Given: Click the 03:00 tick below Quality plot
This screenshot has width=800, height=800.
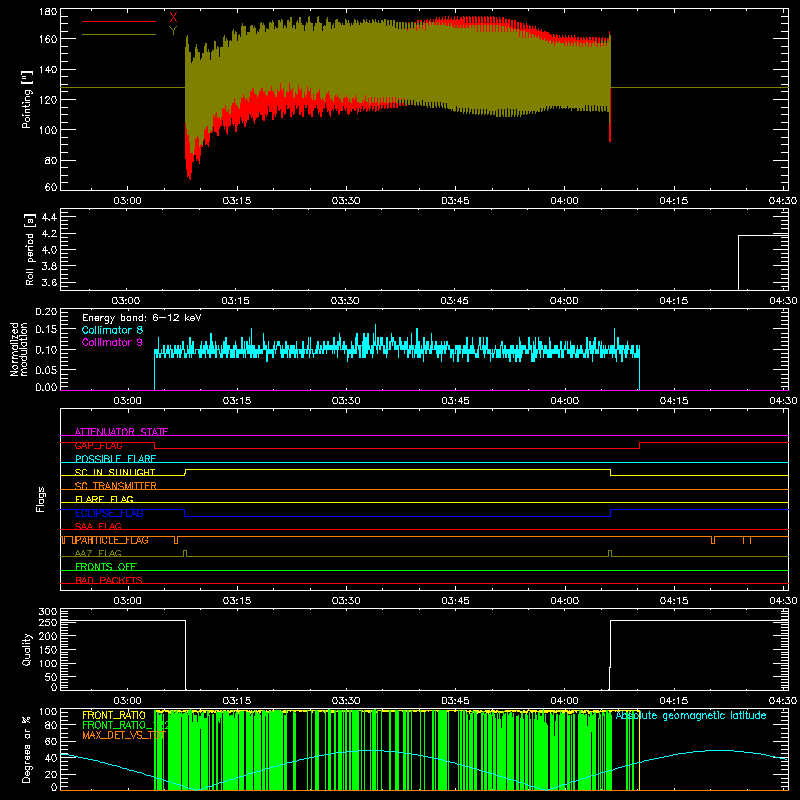Looking at the screenshot, I should [127, 701].
